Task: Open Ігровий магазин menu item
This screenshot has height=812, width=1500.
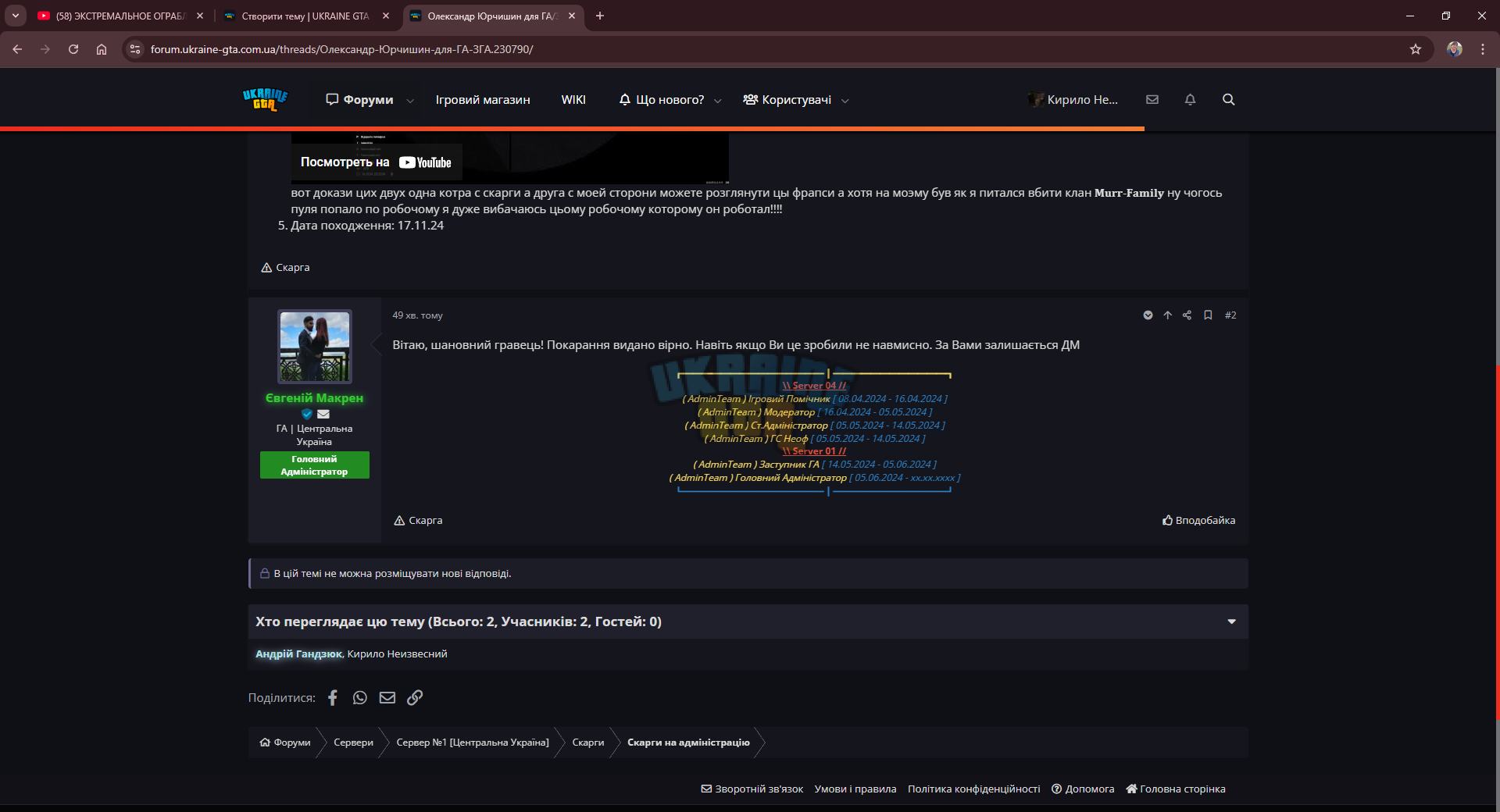Action: pyautogui.click(x=483, y=100)
